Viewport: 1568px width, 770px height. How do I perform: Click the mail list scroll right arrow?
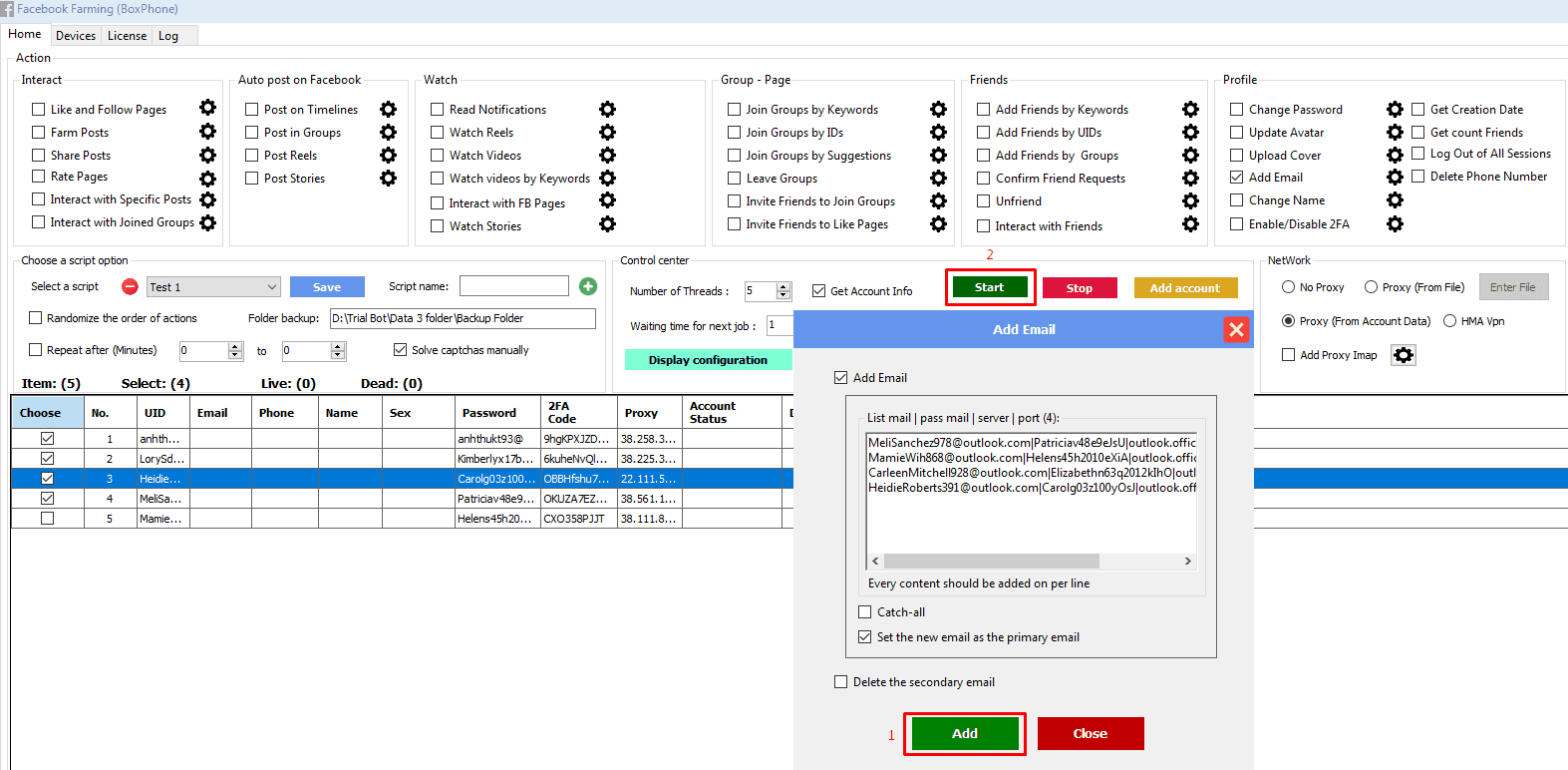tap(1187, 562)
